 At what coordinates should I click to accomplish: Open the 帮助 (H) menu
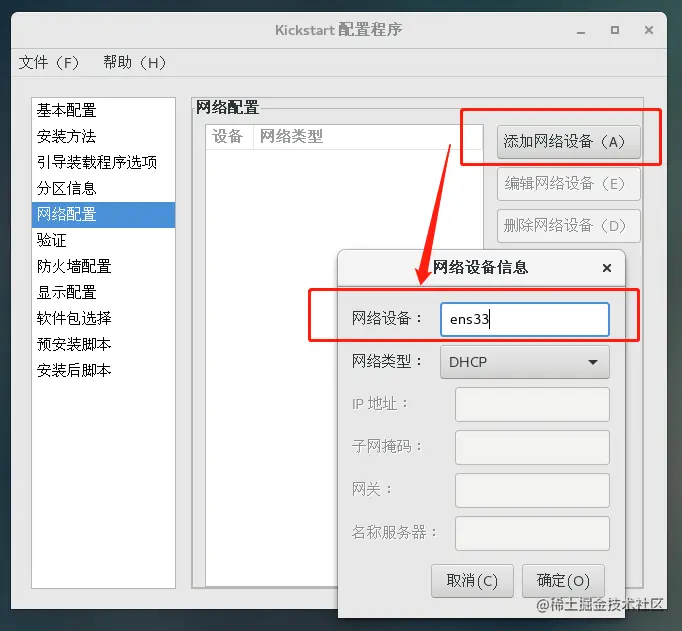(134, 63)
